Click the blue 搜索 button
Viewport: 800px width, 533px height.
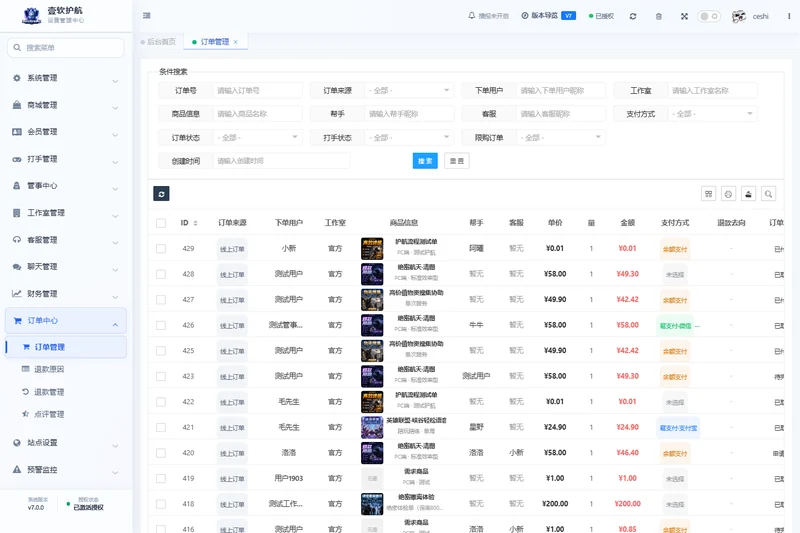[x=425, y=161]
